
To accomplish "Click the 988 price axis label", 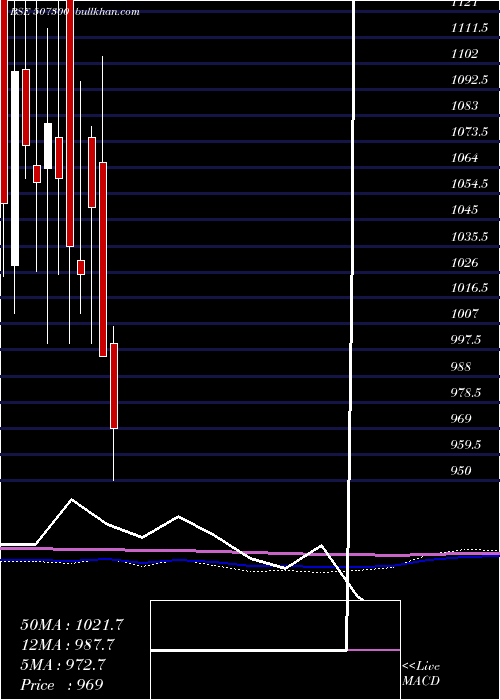I will (x=461, y=367).
